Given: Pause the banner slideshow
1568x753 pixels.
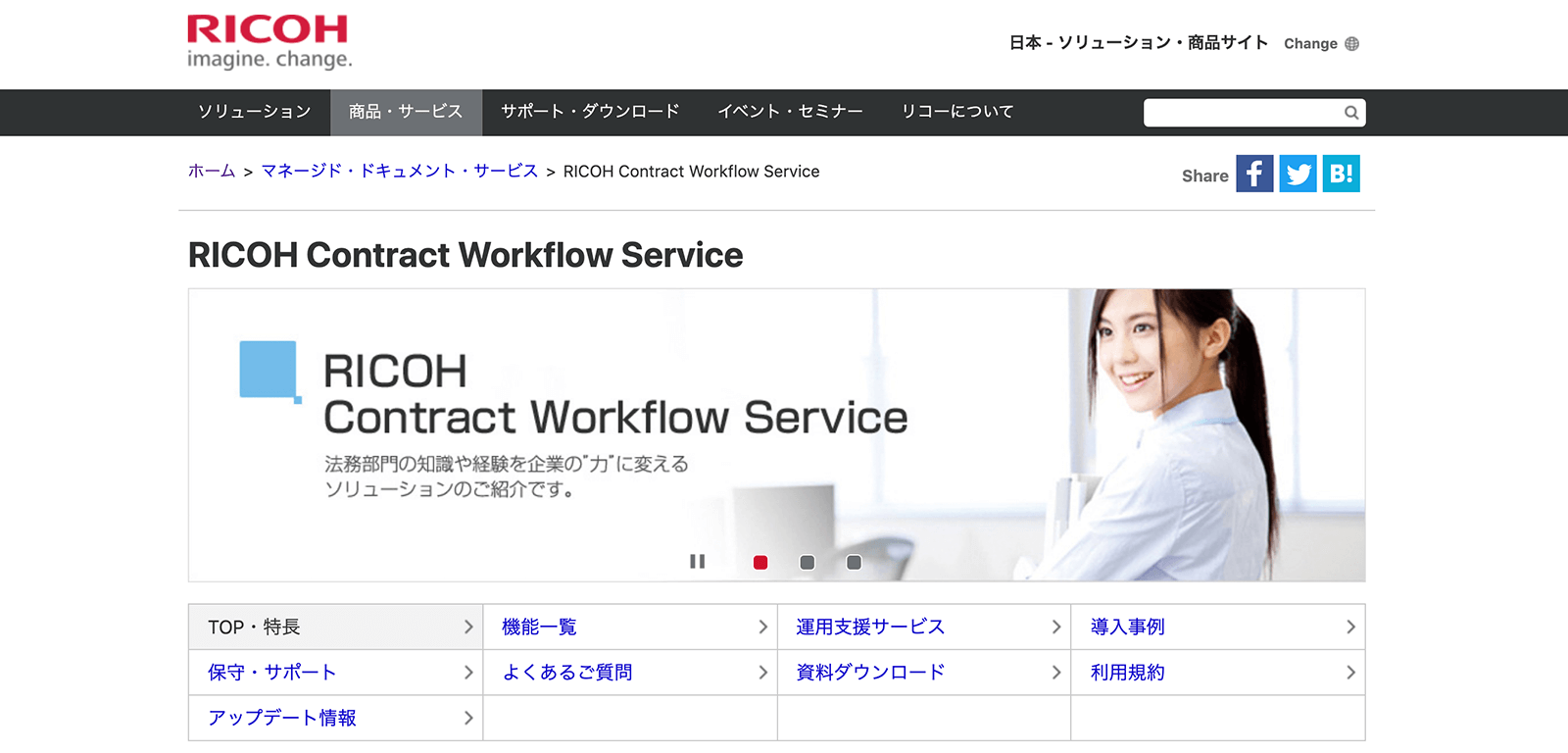Looking at the screenshot, I should (x=698, y=562).
